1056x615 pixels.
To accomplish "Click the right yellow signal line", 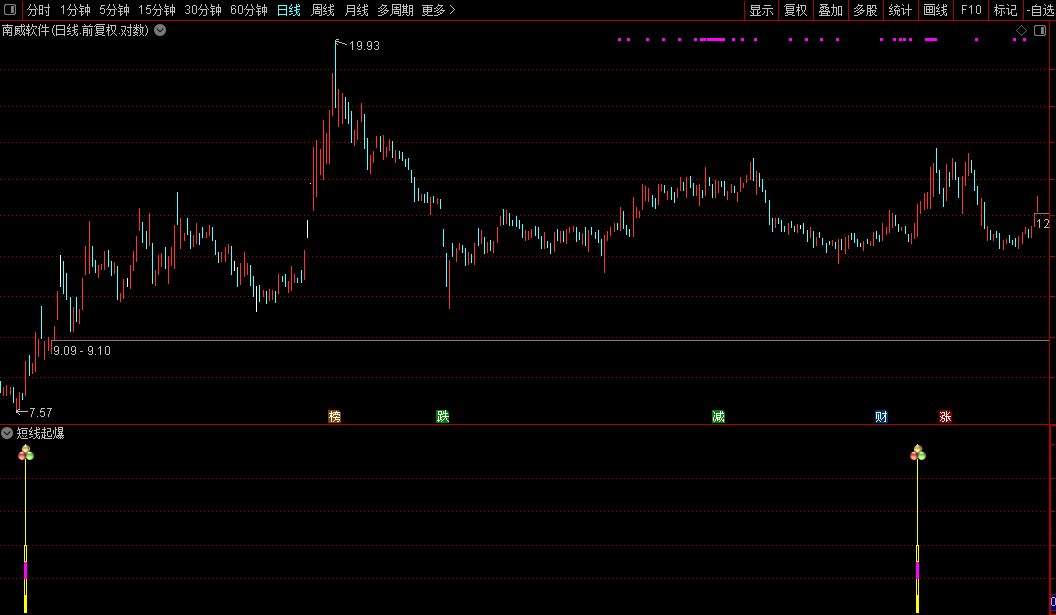I will pos(917,537).
